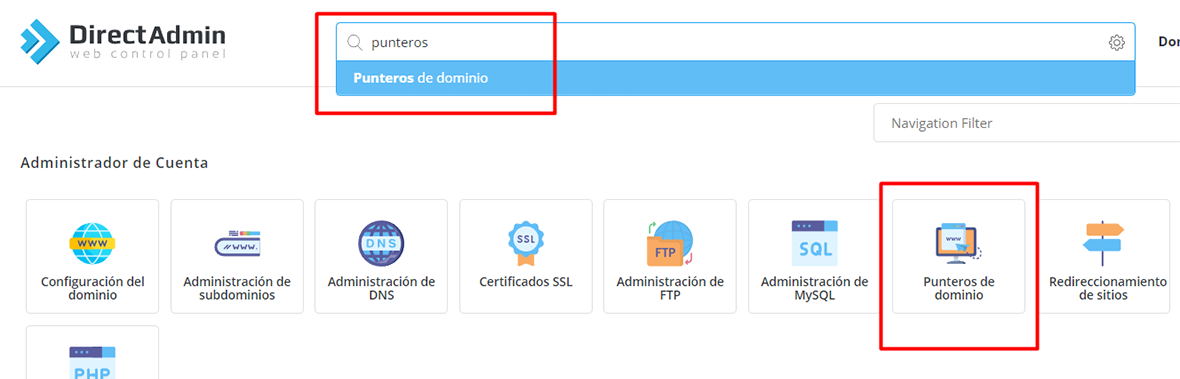Click the DirectAdmin logo
This screenshot has height=379, width=1180.
(123, 40)
